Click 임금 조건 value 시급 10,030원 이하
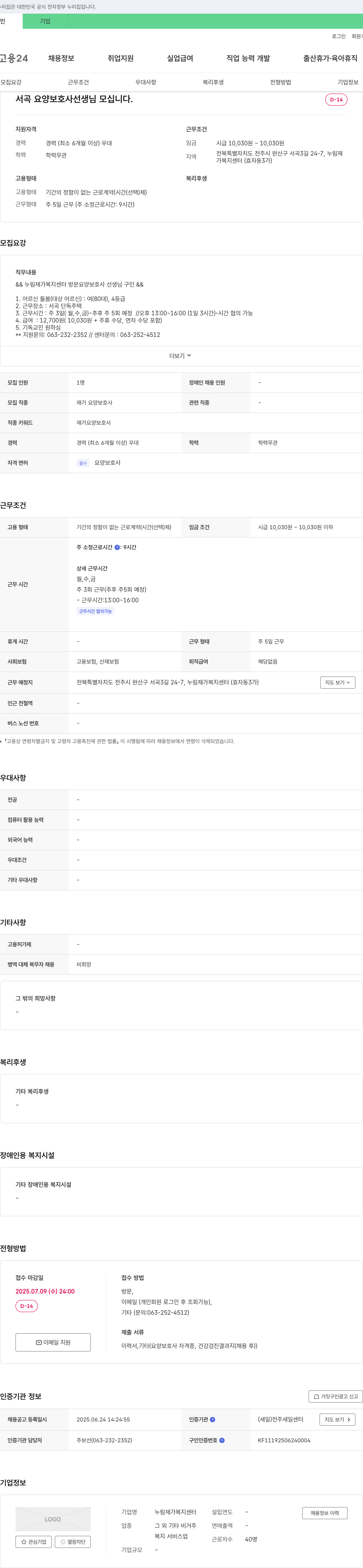The width and height of the screenshot is (363, 1568). 296,527
